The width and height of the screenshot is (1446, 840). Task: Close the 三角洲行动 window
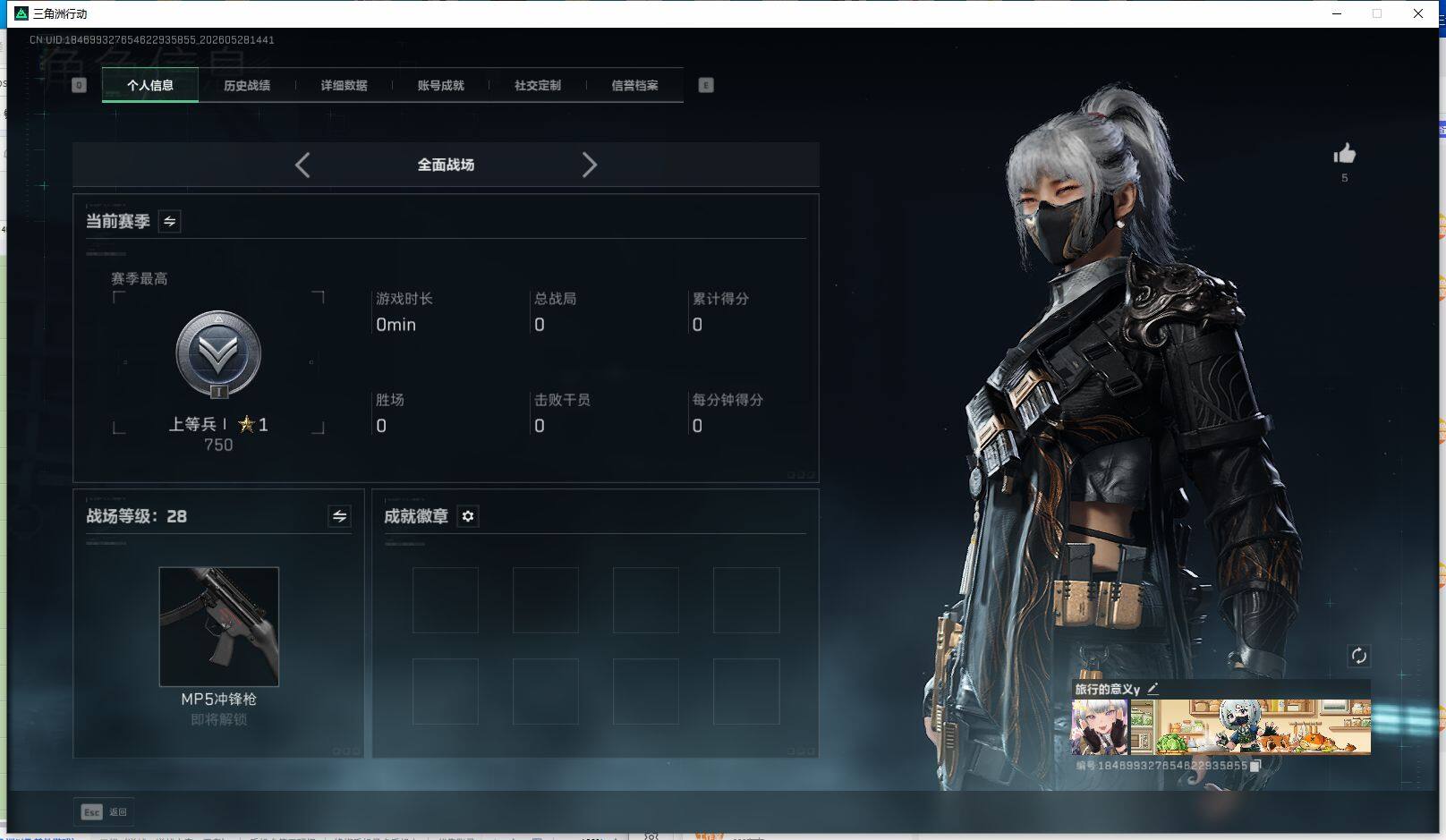1418,13
